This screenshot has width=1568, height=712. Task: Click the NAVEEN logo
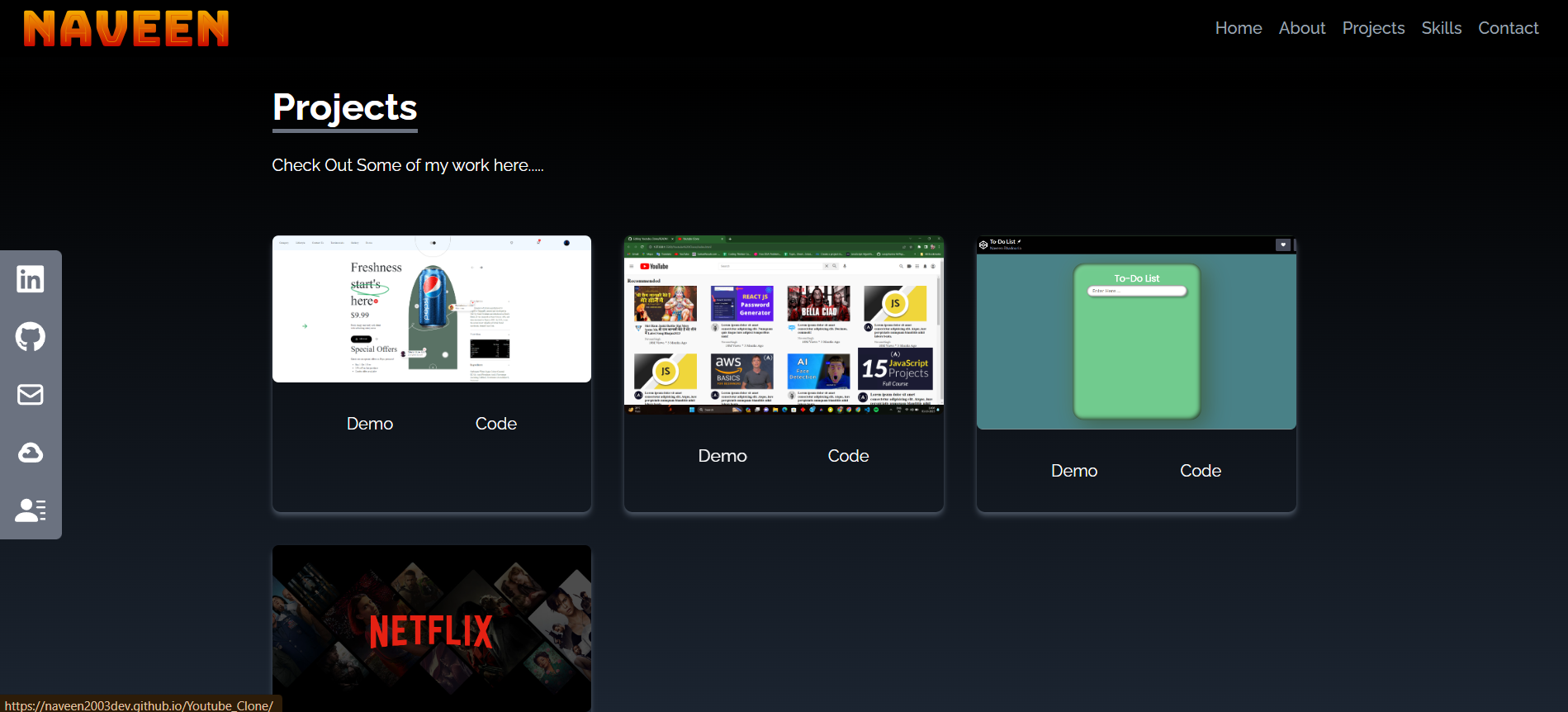point(126,29)
